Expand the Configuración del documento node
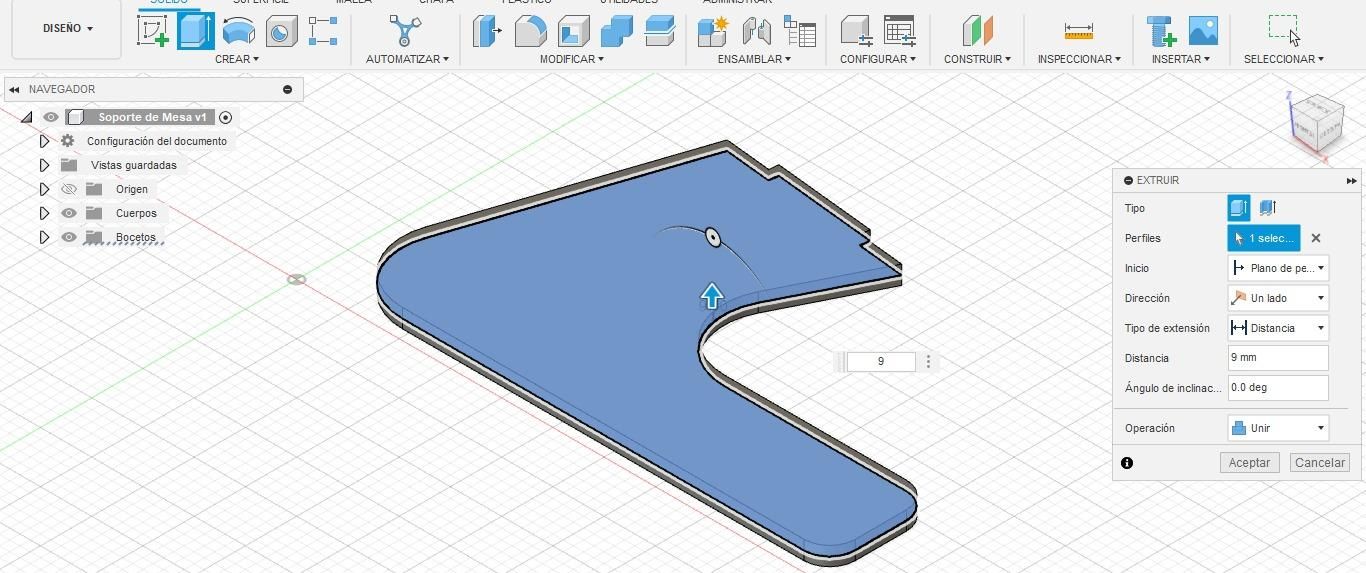The image size is (1366, 573). (x=44, y=141)
